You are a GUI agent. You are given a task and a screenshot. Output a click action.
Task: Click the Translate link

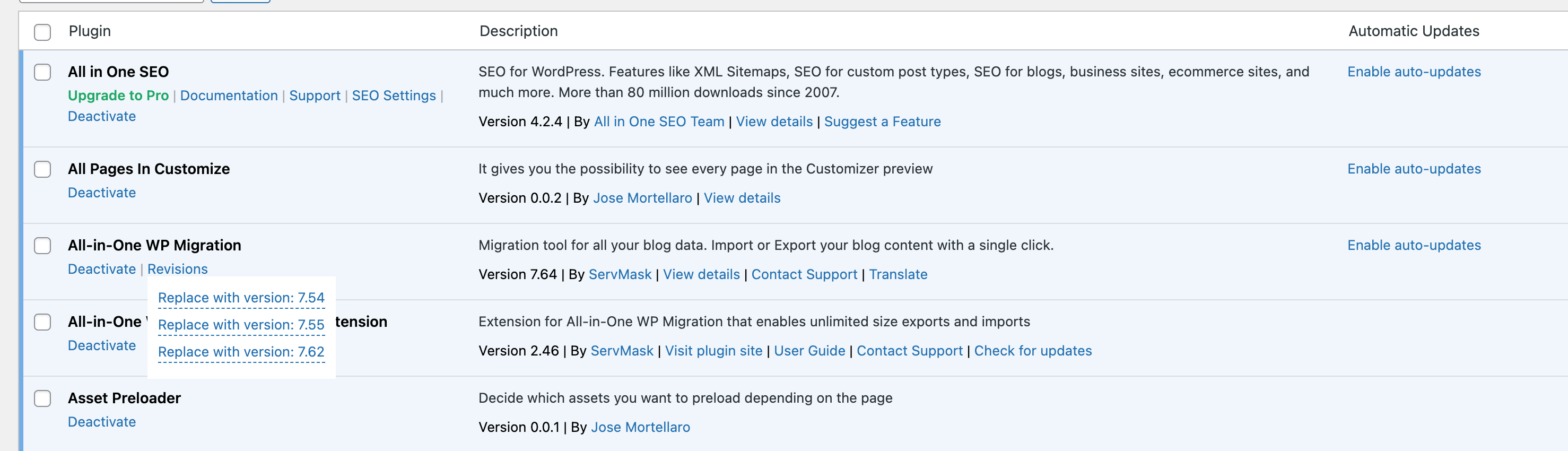tap(898, 274)
